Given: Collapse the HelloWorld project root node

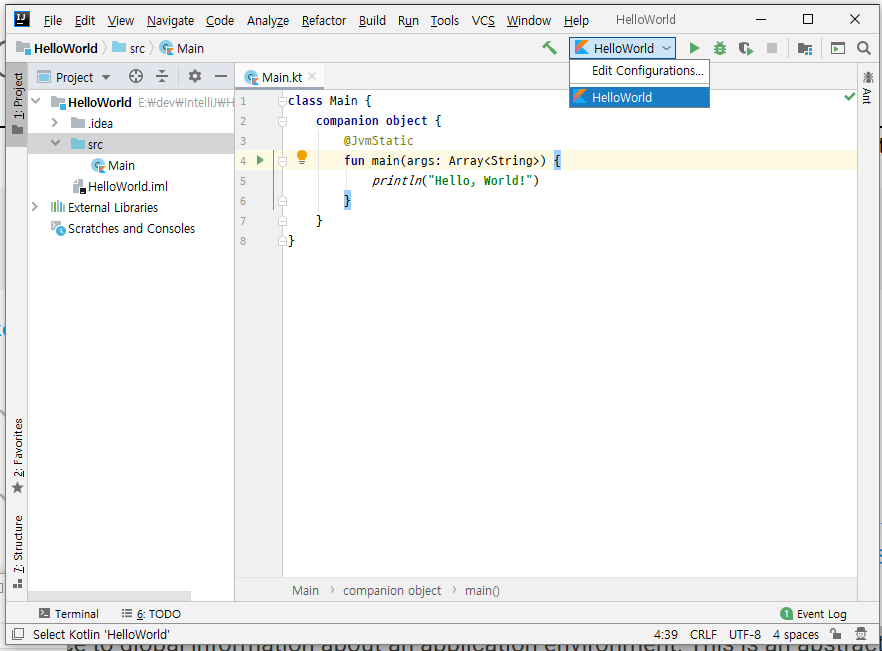Looking at the screenshot, I should click(x=37, y=101).
